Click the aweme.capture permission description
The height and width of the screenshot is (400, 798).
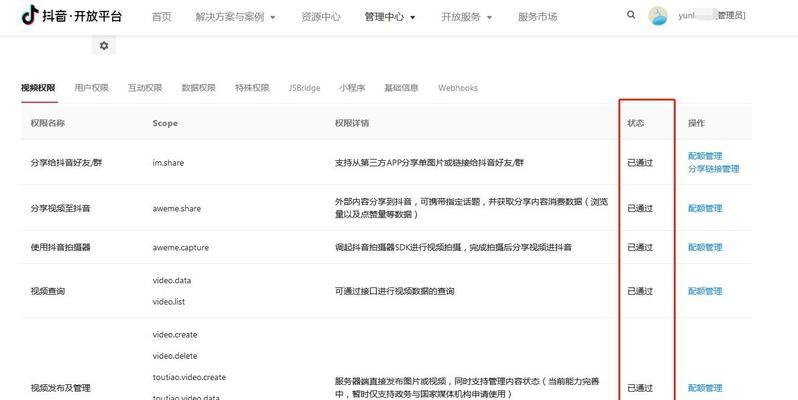[453, 247]
